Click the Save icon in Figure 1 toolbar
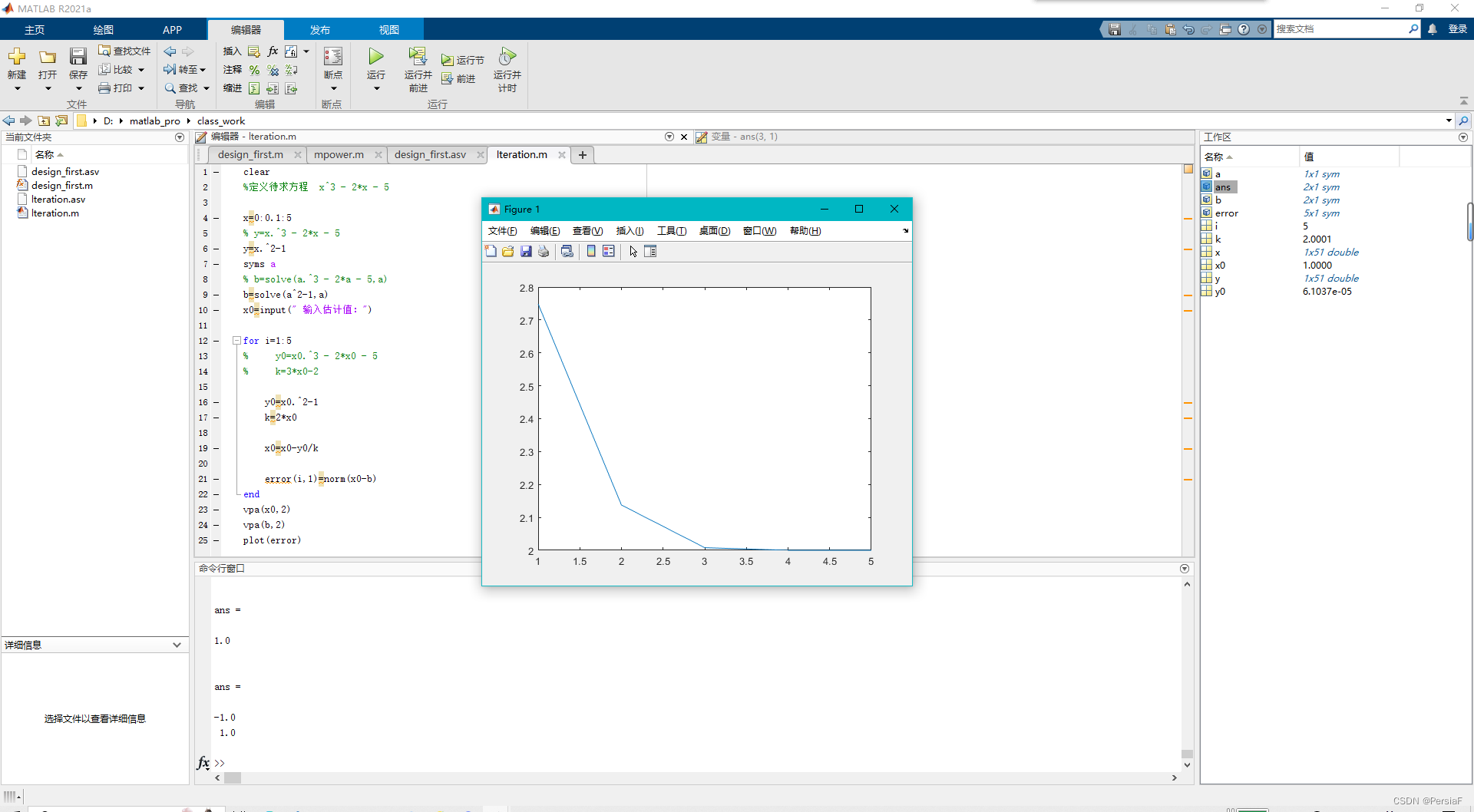 tap(526, 251)
